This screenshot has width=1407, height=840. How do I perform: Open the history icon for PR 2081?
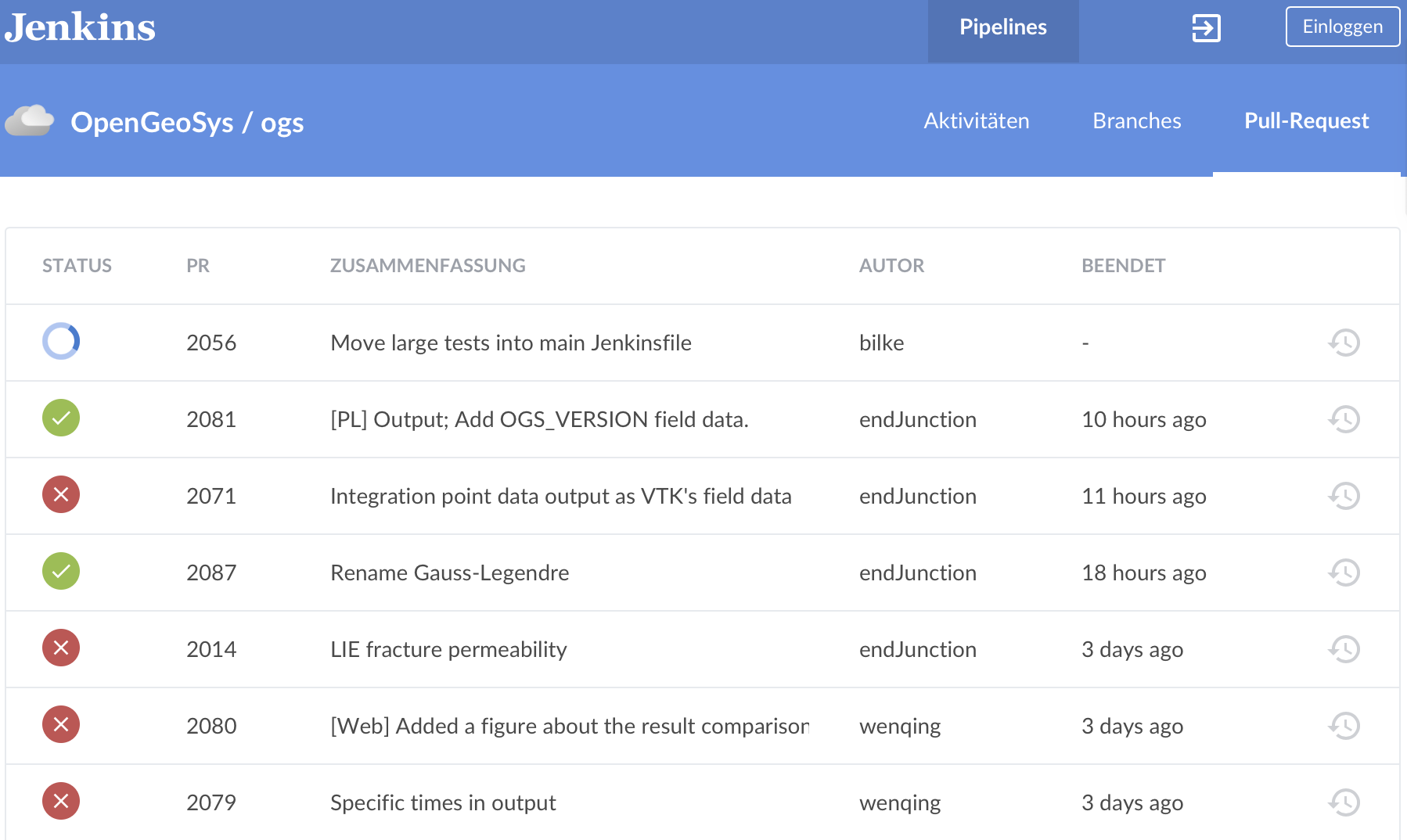pyautogui.click(x=1344, y=418)
